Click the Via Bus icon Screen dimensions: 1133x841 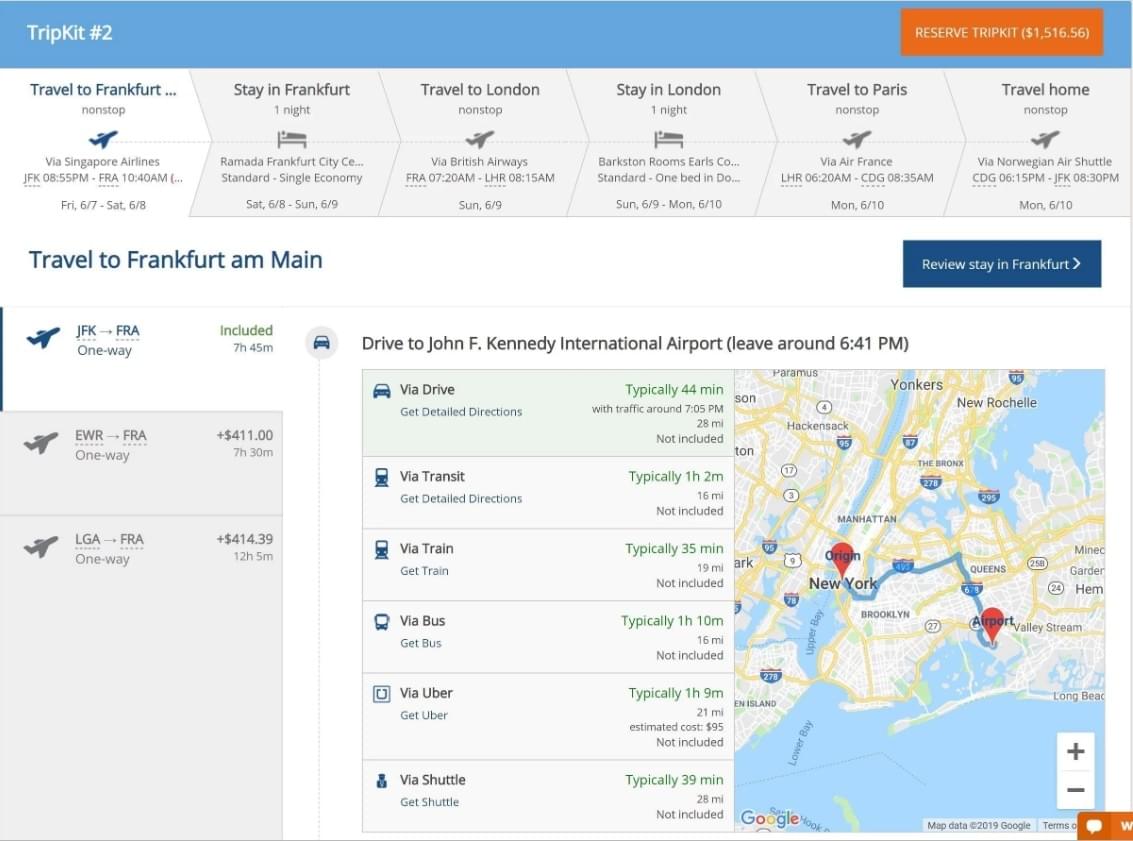point(382,621)
